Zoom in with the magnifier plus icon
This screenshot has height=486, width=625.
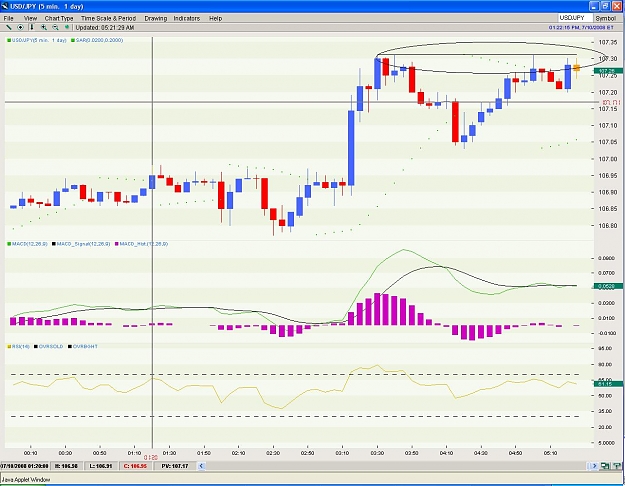44,28
